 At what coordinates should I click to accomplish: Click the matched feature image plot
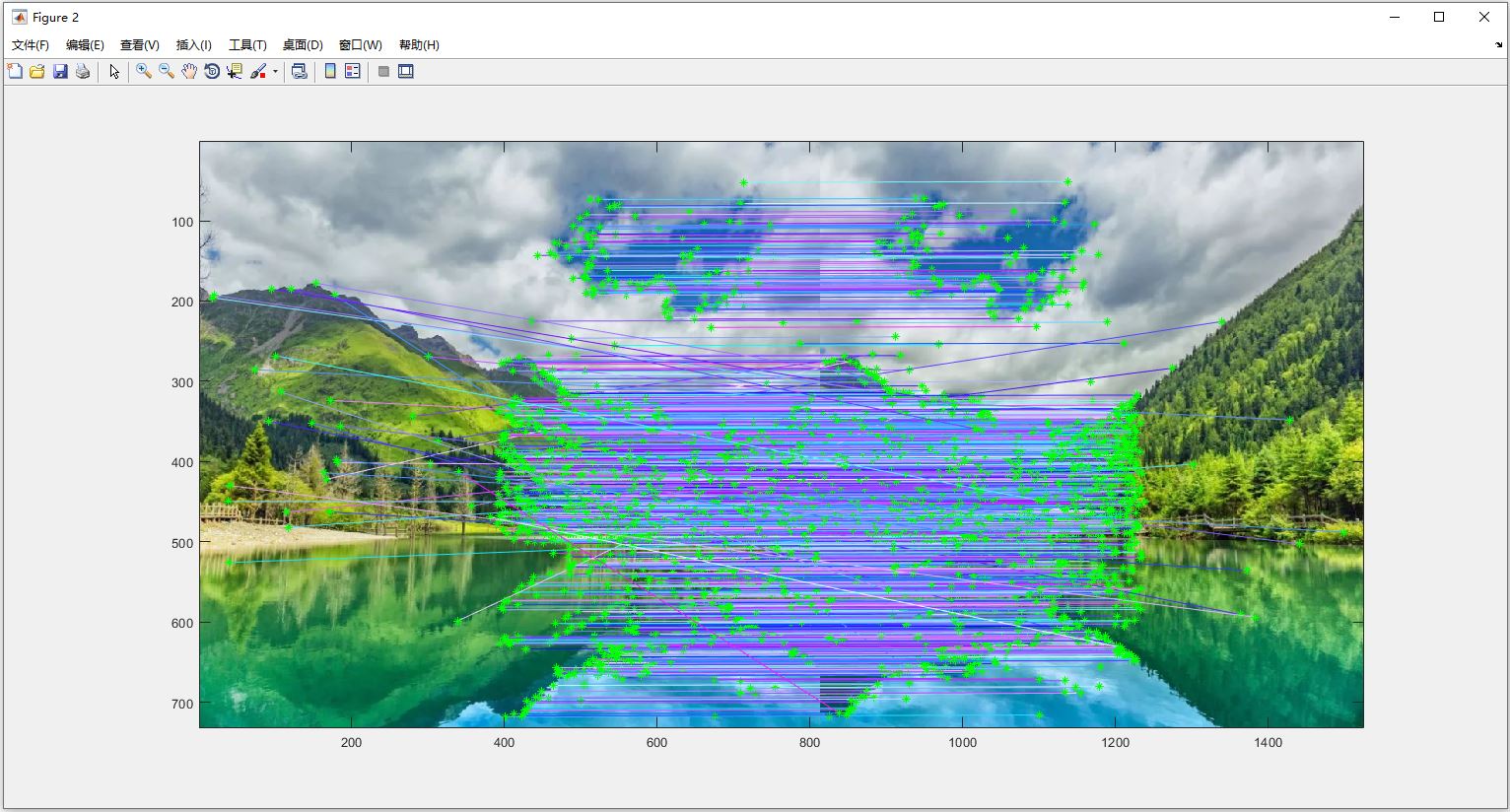[x=781, y=435]
